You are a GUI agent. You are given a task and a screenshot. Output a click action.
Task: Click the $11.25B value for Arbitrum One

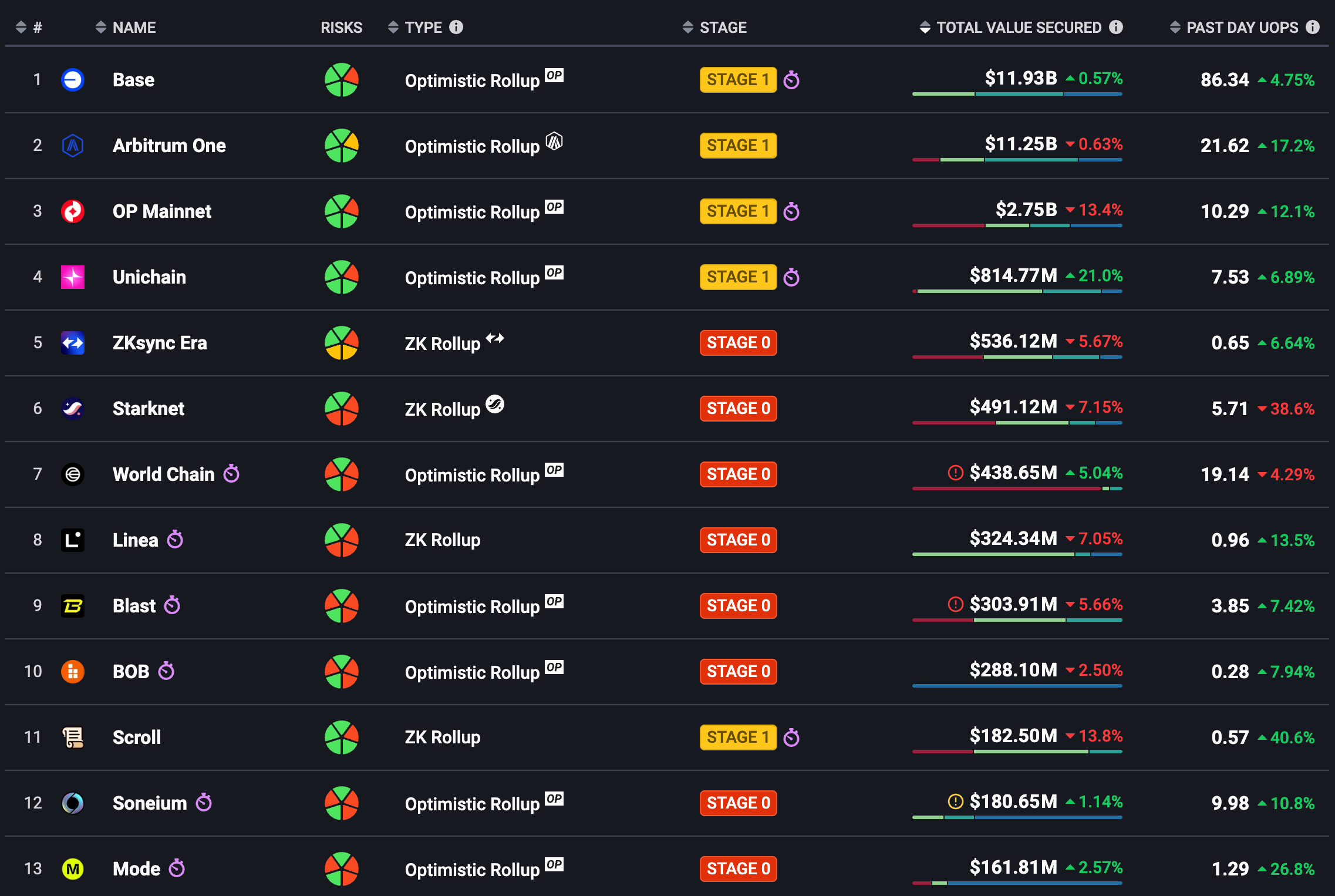[x=1021, y=144]
